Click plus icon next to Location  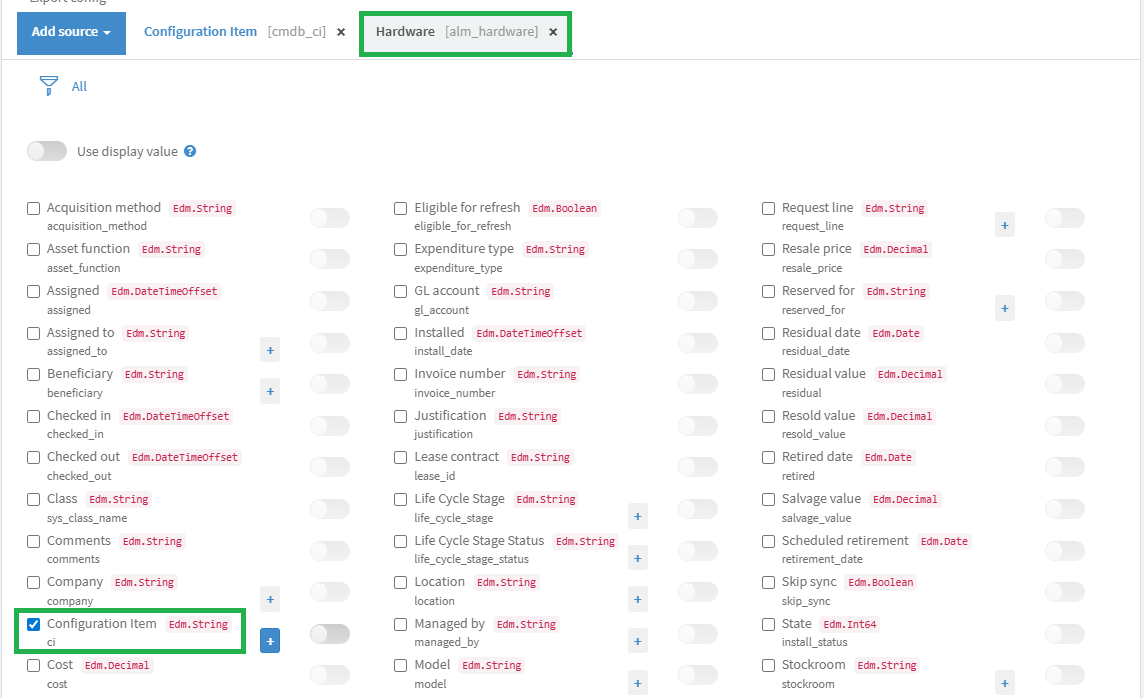pos(638,599)
